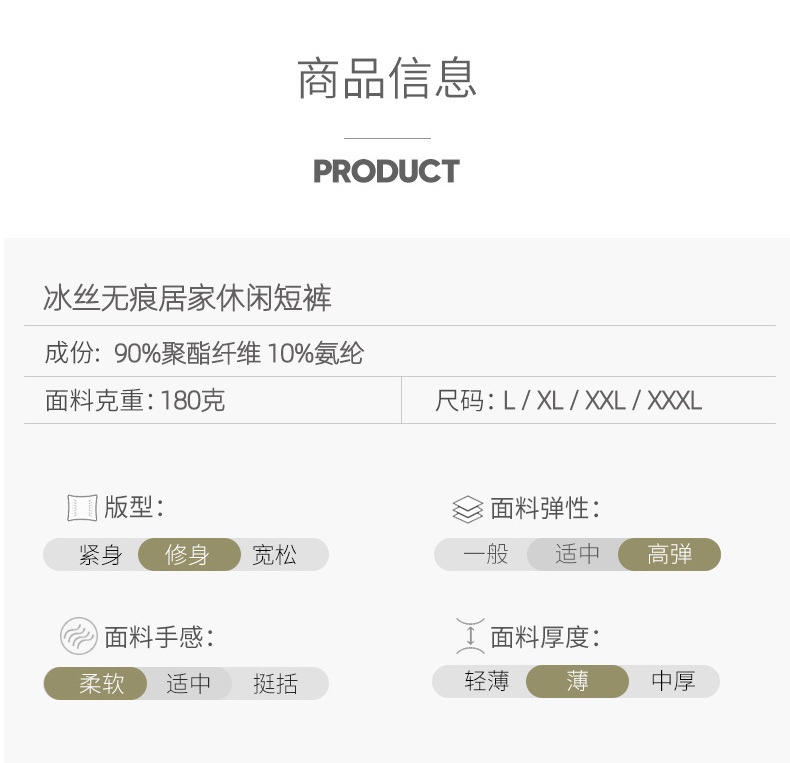Click the 版型 fit-type icon
Screen dimensions: 790x763
point(81,508)
